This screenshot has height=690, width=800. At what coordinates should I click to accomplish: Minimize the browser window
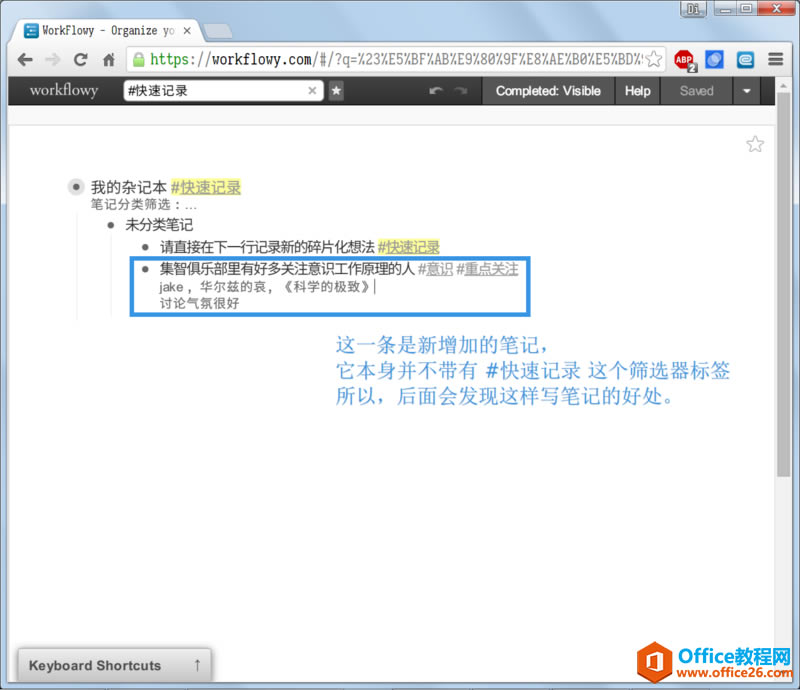point(724,9)
